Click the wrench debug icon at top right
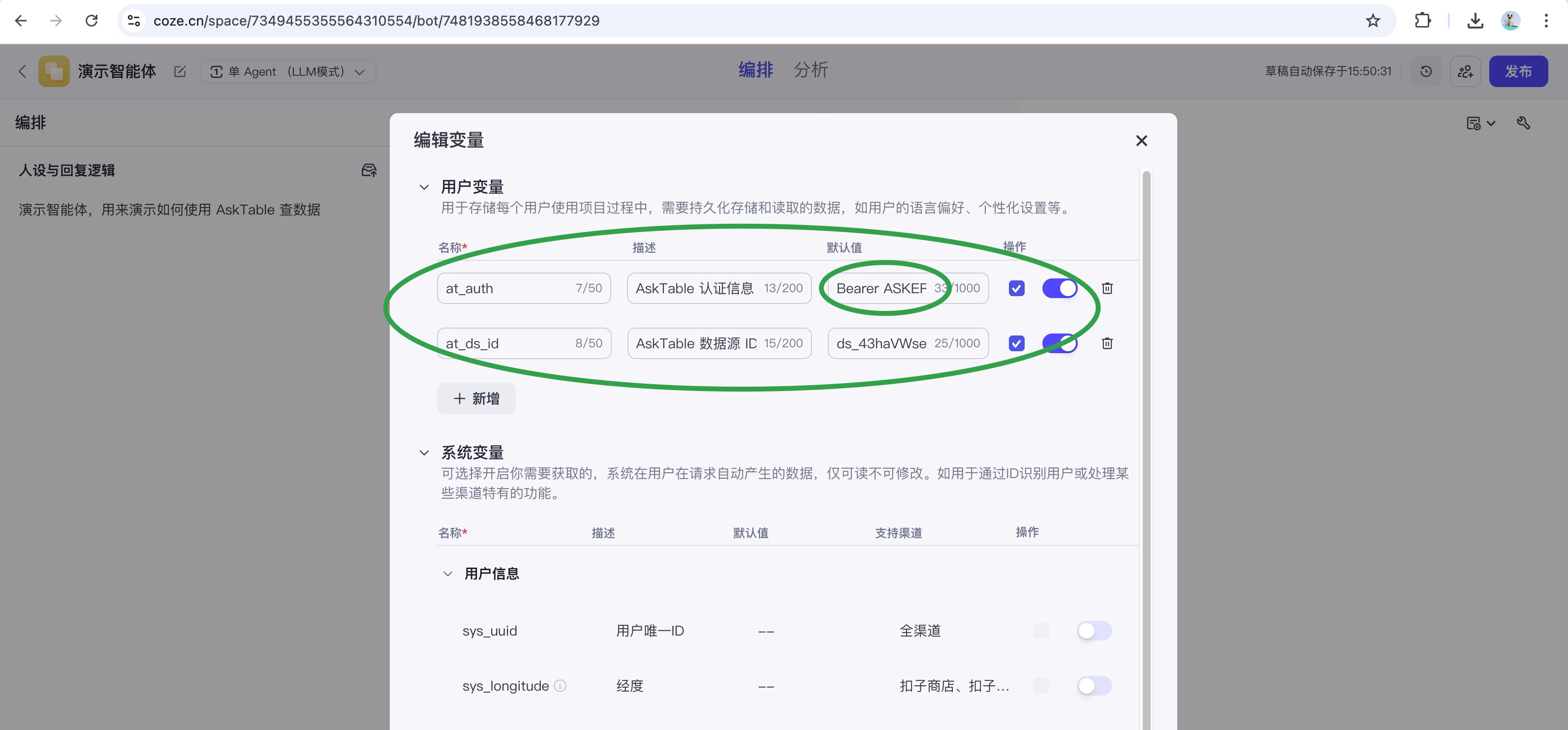The height and width of the screenshot is (730, 1568). click(1523, 123)
